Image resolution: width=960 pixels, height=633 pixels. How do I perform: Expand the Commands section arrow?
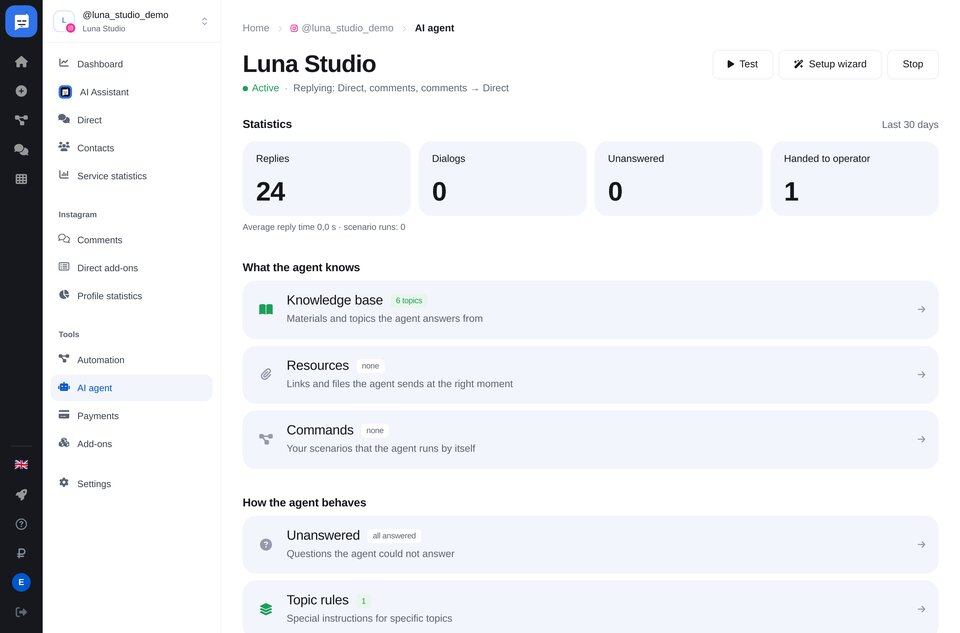click(921, 440)
